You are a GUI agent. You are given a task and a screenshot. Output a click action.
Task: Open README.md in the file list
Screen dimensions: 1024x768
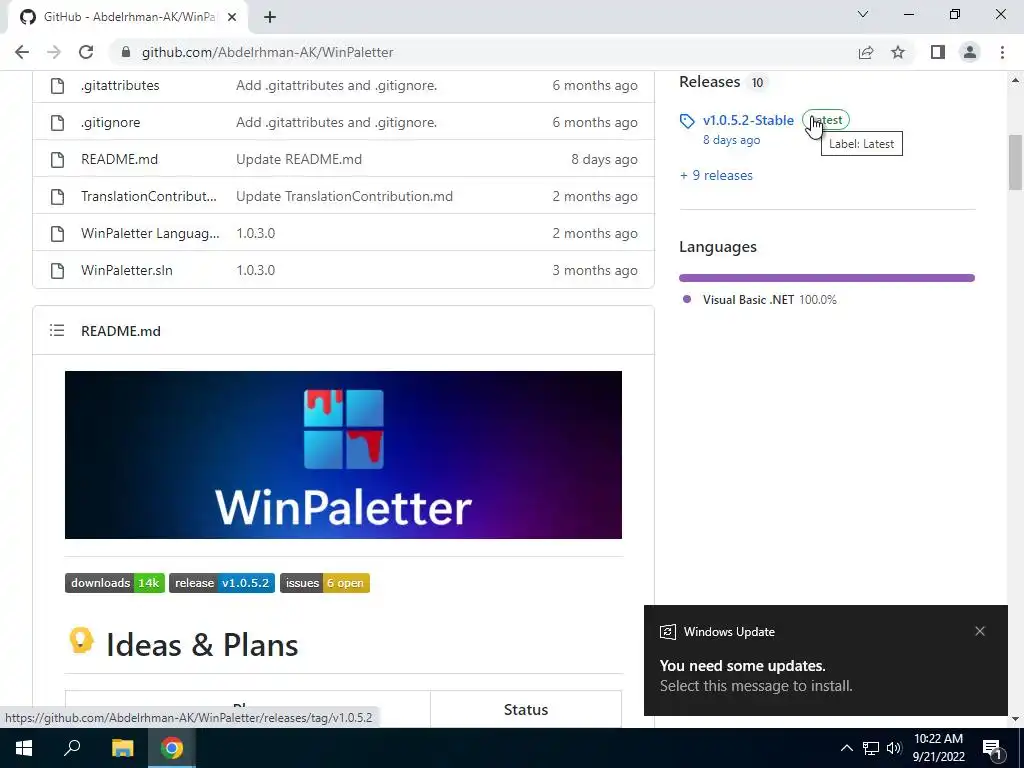pos(120,159)
